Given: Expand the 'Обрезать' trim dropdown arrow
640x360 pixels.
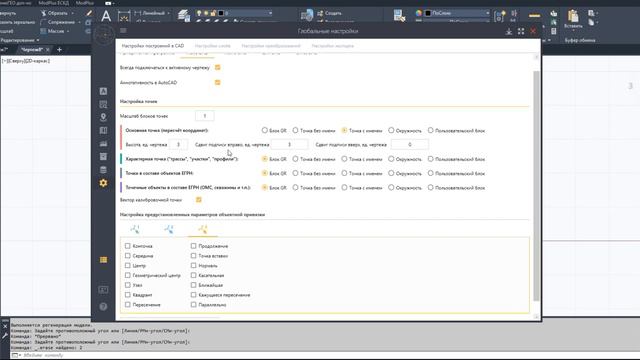Looking at the screenshot, I should tap(72, 13).
